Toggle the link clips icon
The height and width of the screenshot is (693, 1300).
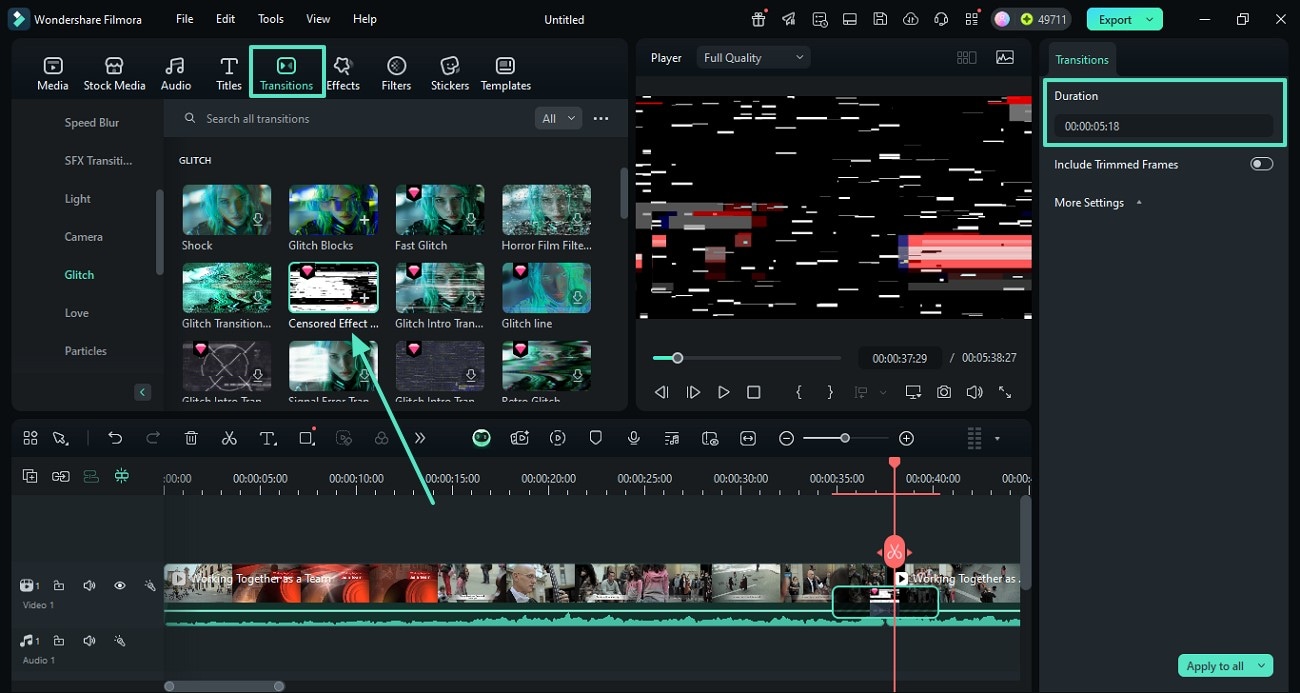pyautogui.click(x=61, y=477)
